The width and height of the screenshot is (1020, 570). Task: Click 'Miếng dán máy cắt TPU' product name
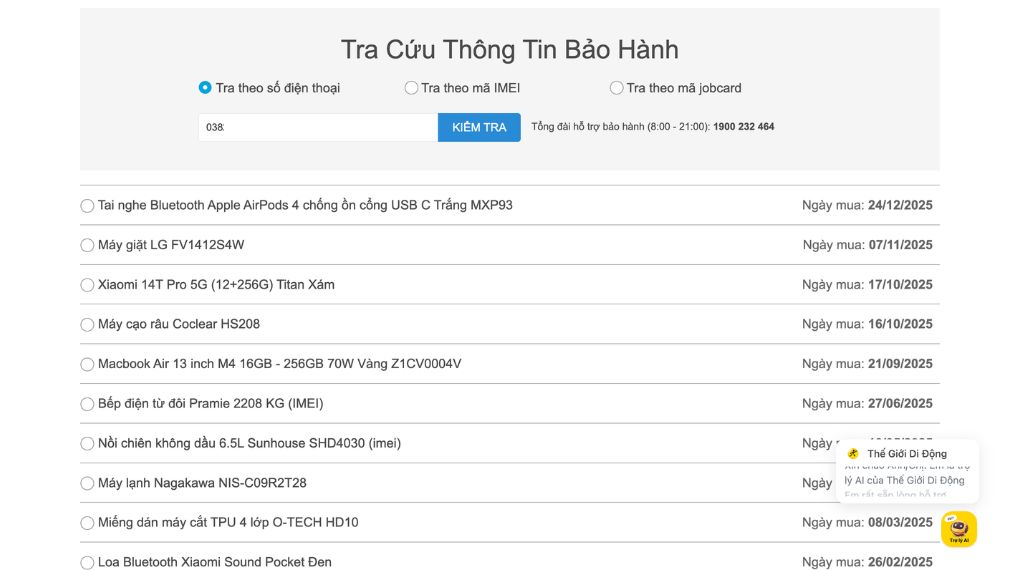(228, 522)
